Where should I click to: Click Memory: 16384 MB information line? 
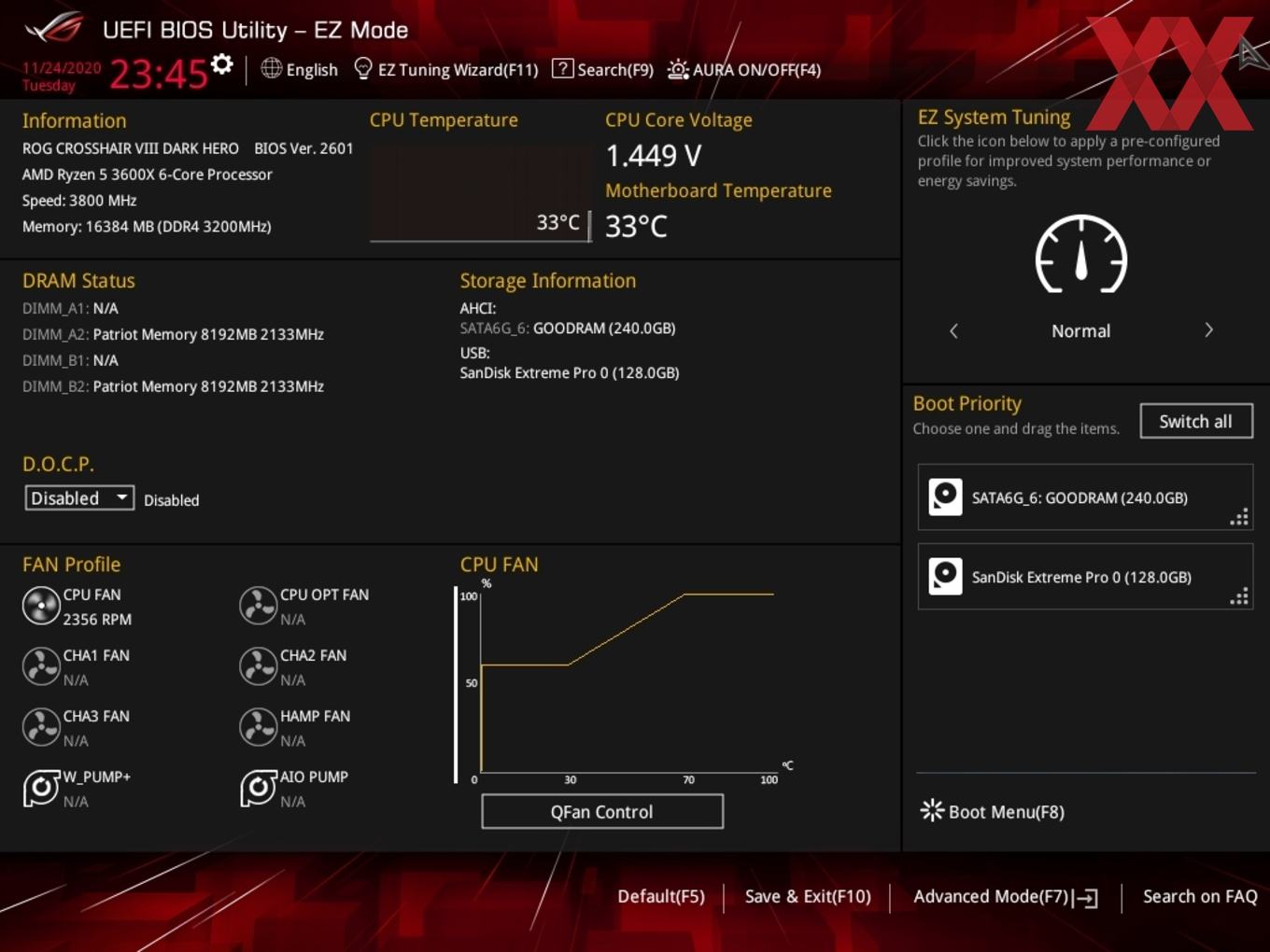147,227
